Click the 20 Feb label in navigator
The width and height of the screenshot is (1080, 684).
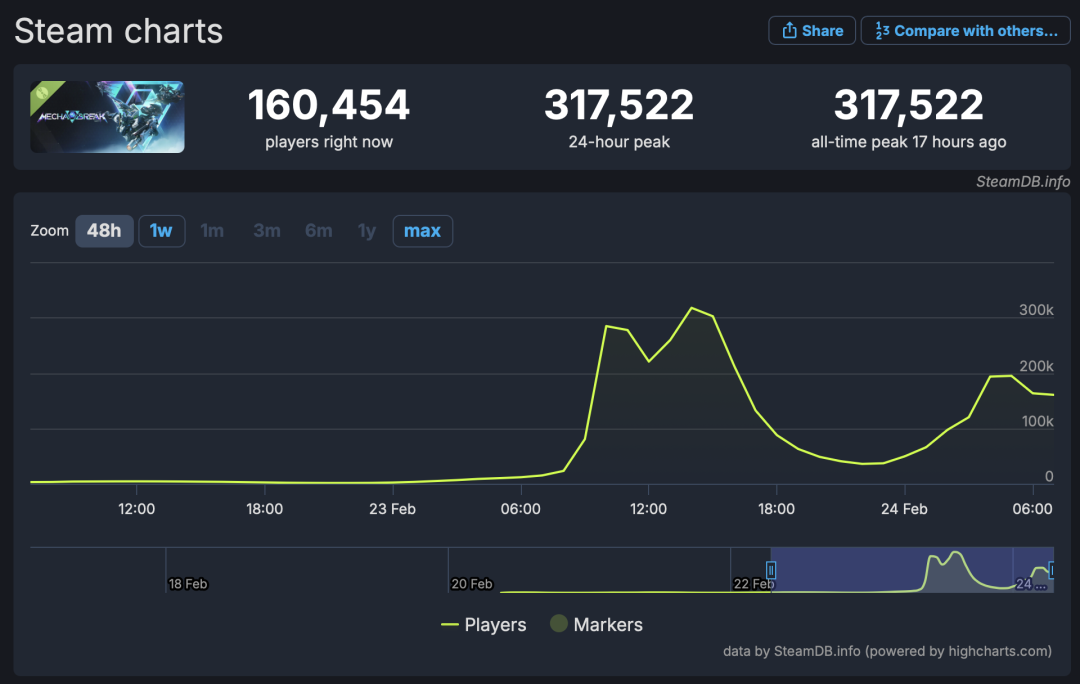472,584
